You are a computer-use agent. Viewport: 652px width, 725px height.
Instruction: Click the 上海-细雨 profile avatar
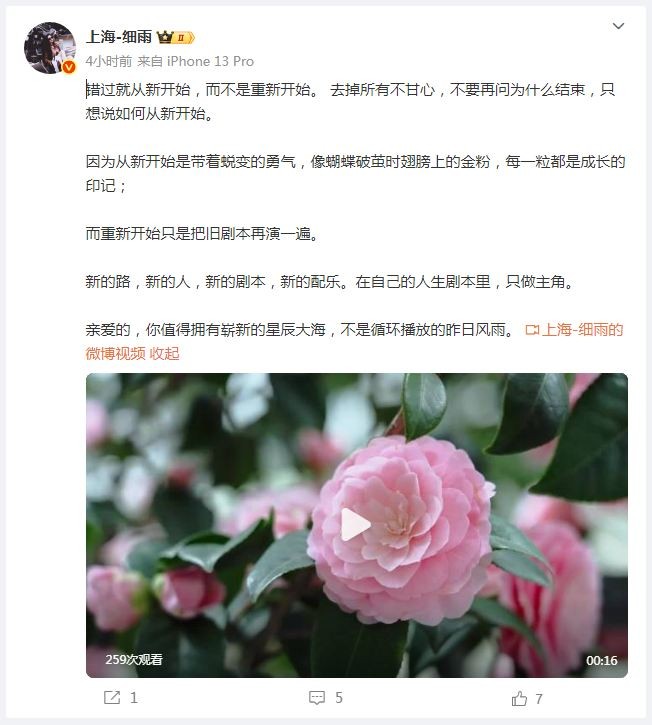pos(50,48)
